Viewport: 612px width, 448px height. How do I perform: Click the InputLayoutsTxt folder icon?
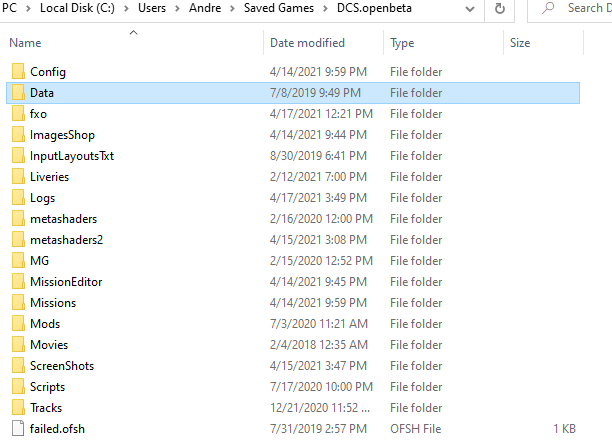(x=18, y=156)
